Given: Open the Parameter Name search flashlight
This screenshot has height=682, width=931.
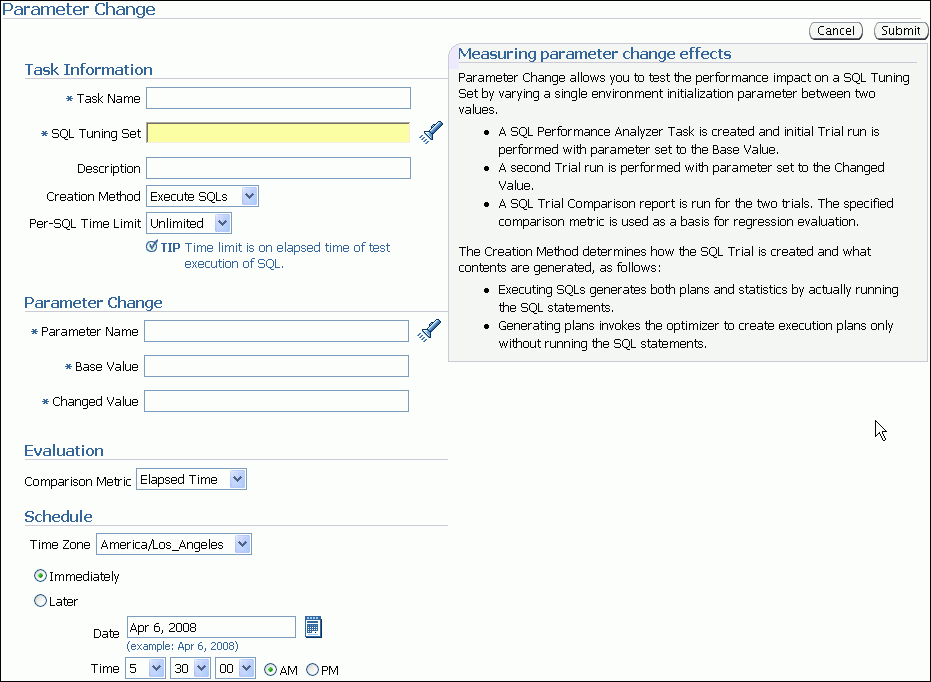Looking at the screenshot, I should (430, 330).
